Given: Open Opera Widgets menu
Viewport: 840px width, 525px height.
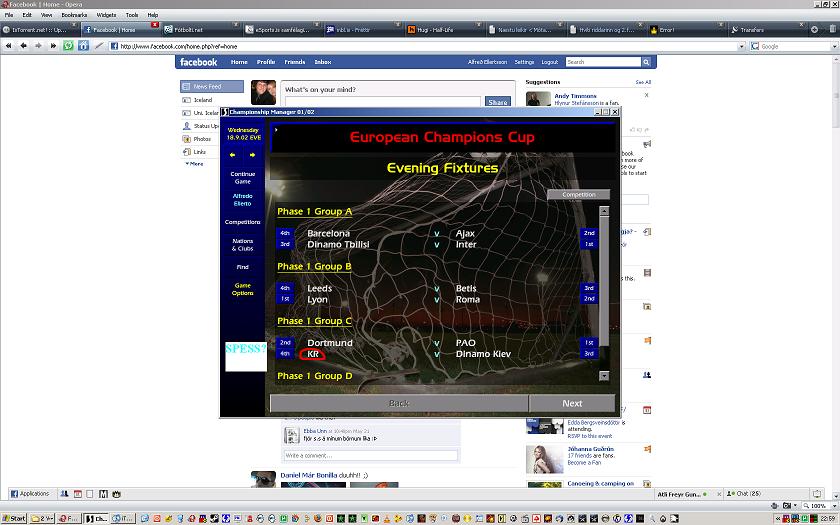Looking at the screenshot, I should click(x=106, y=15).
